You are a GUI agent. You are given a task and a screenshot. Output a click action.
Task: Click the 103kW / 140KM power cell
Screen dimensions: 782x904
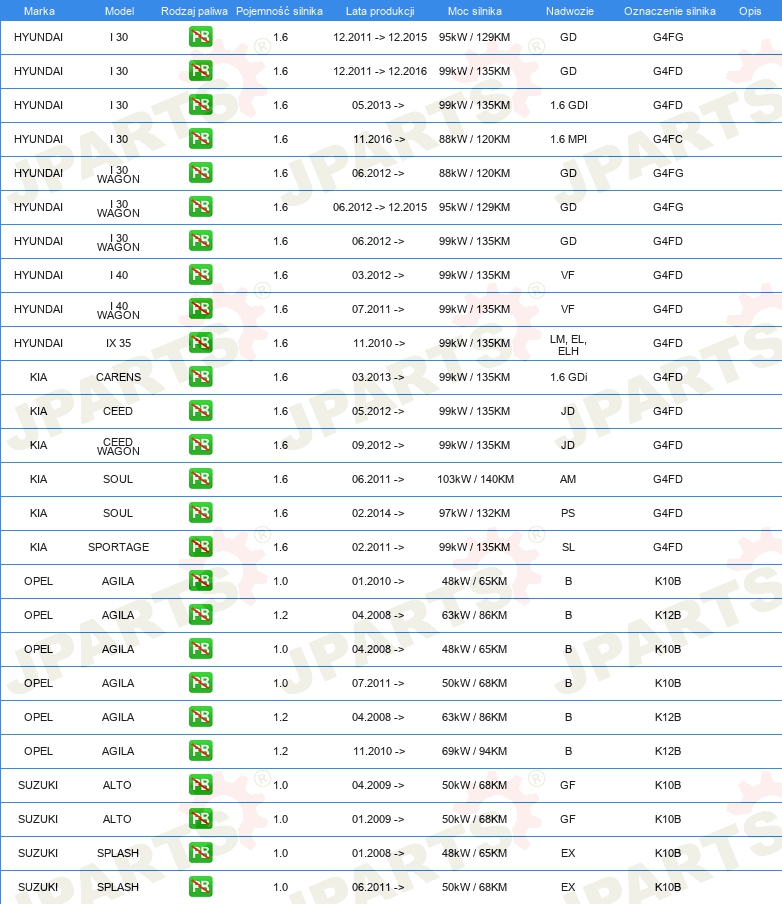coord(475,479)
